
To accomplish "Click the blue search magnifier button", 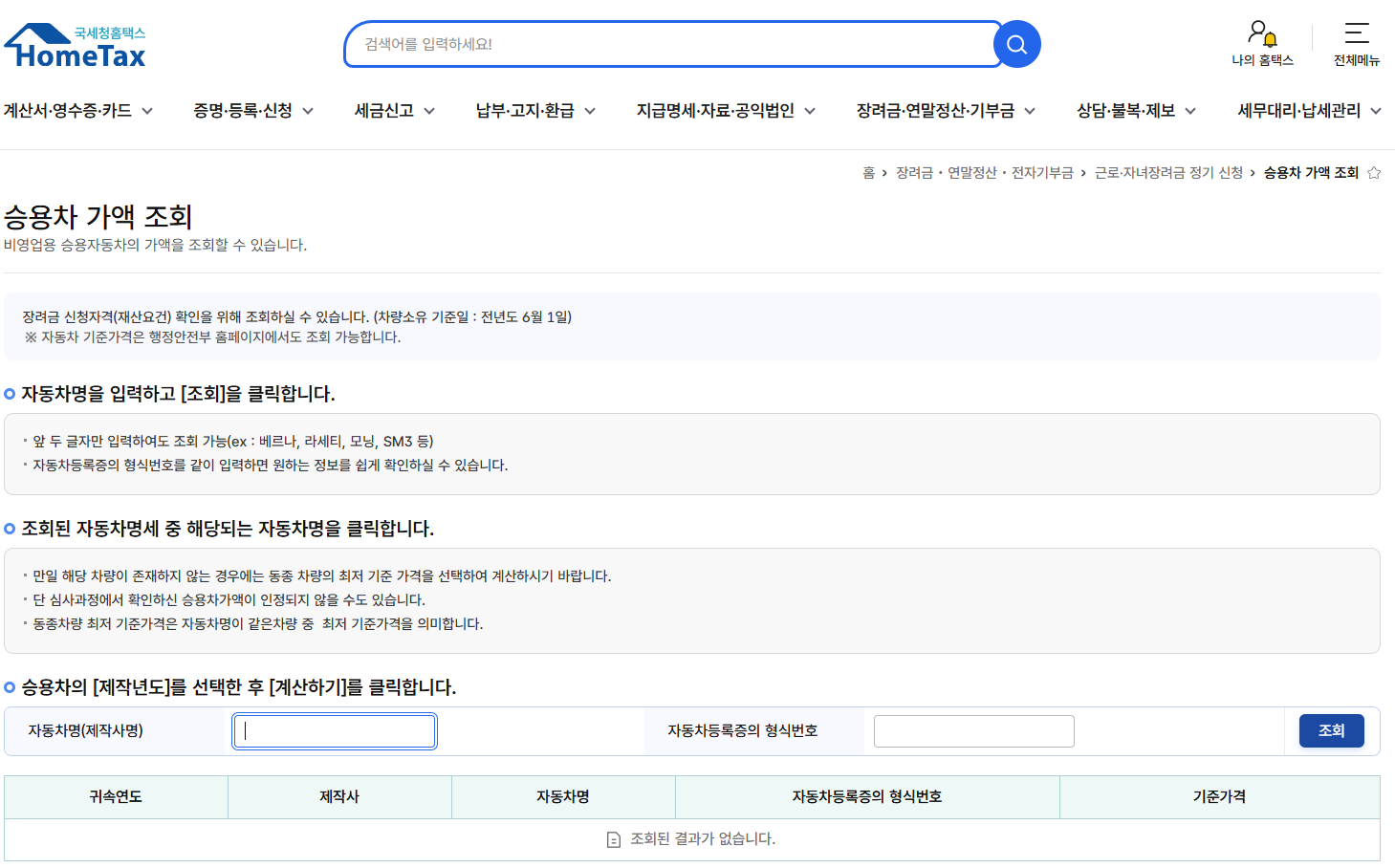I will tap(1016, 44).
